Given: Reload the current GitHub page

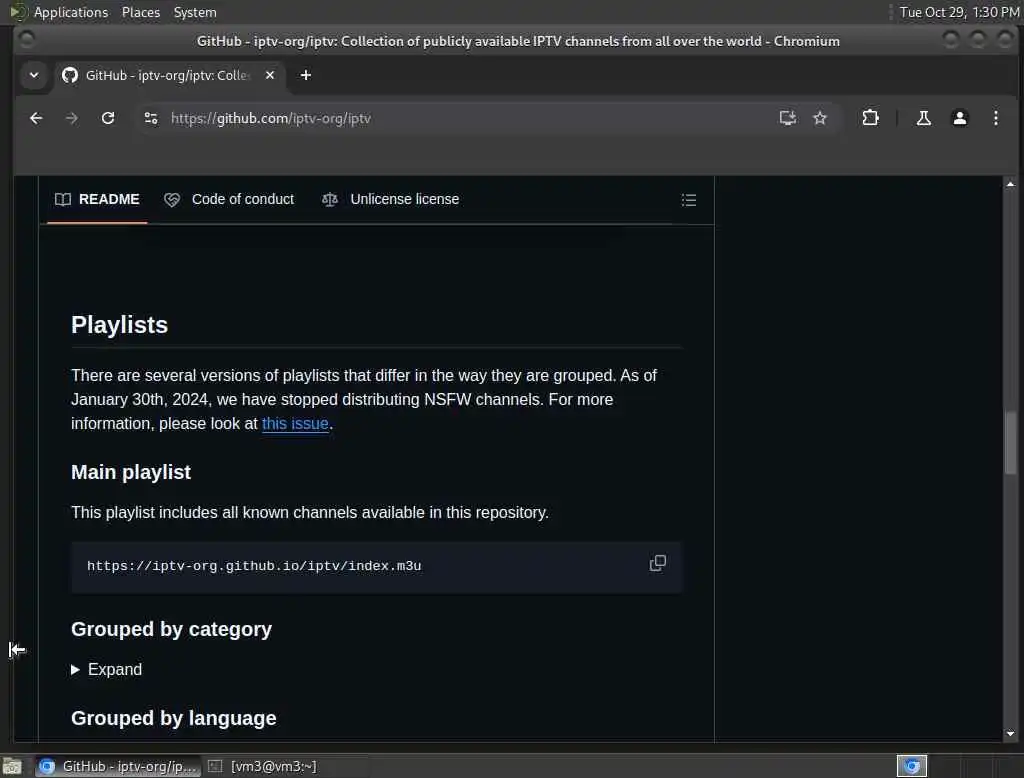Looking at the screenshot, I should (108, 118).
